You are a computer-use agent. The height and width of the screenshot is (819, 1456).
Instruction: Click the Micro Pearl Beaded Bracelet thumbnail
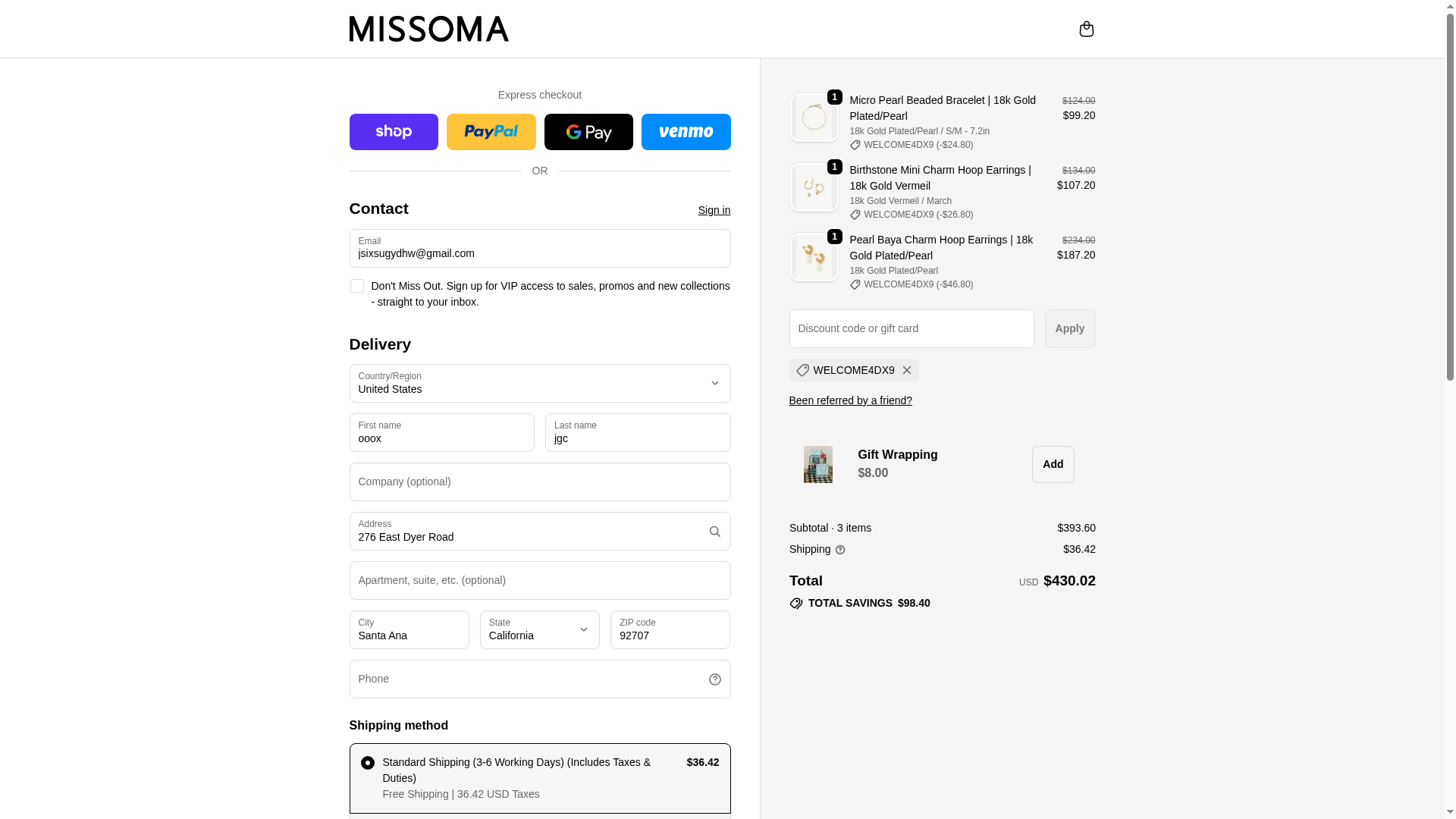point(814,118)
